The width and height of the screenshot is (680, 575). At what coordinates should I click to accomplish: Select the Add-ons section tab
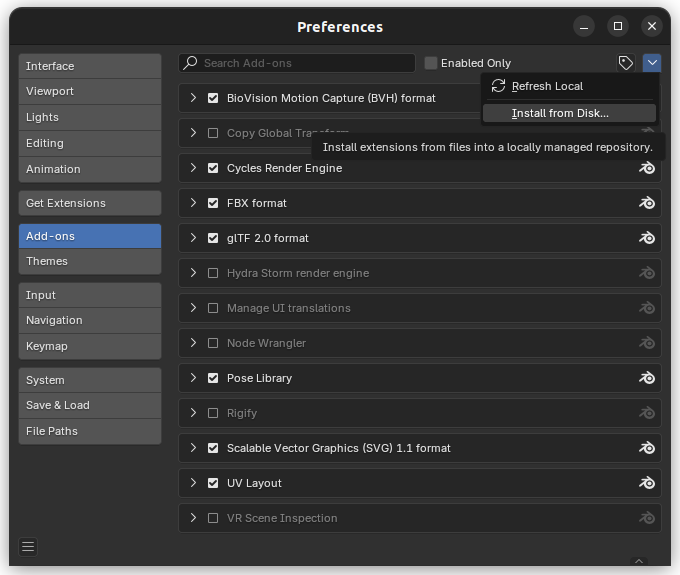point(90,236)
